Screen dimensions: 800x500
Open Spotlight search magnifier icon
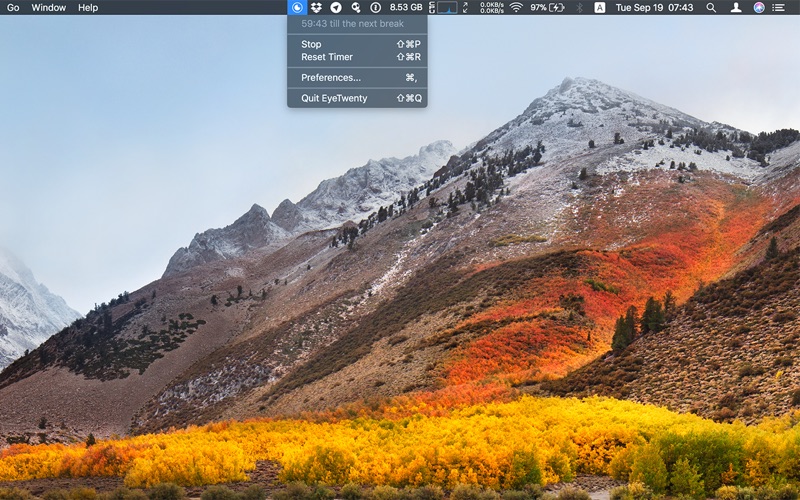point(711,7)
